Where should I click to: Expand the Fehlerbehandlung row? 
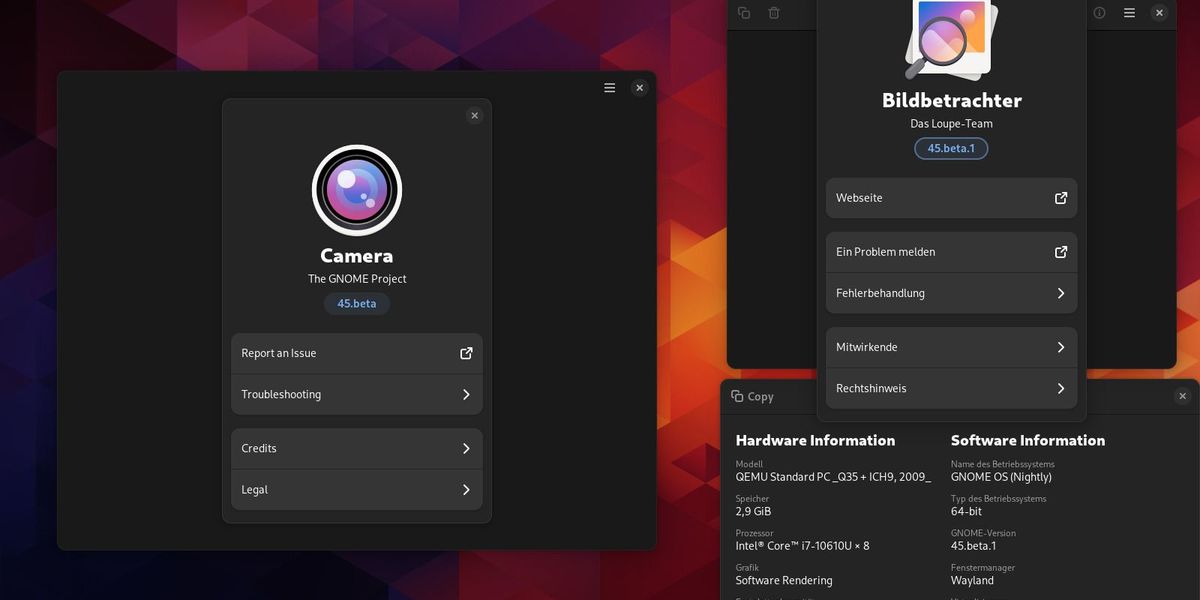click(x=951, y=293)
